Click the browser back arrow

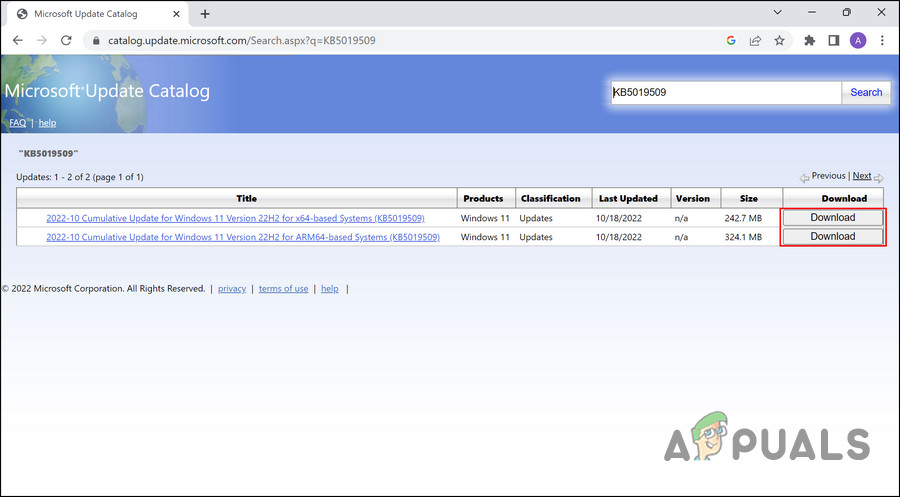click(x=17, y=41)
